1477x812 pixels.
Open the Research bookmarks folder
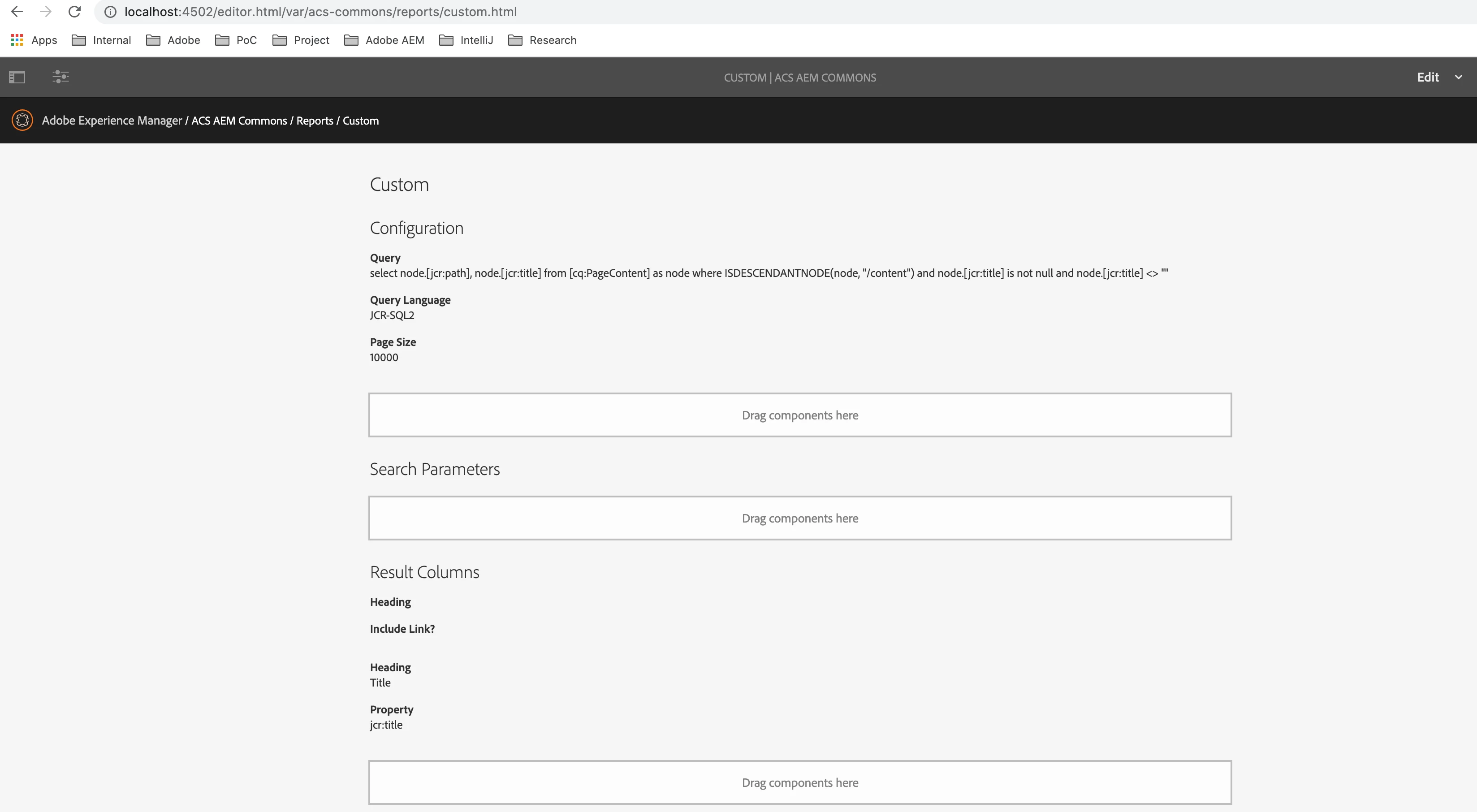pyautogui.click(x=542, y=40)
